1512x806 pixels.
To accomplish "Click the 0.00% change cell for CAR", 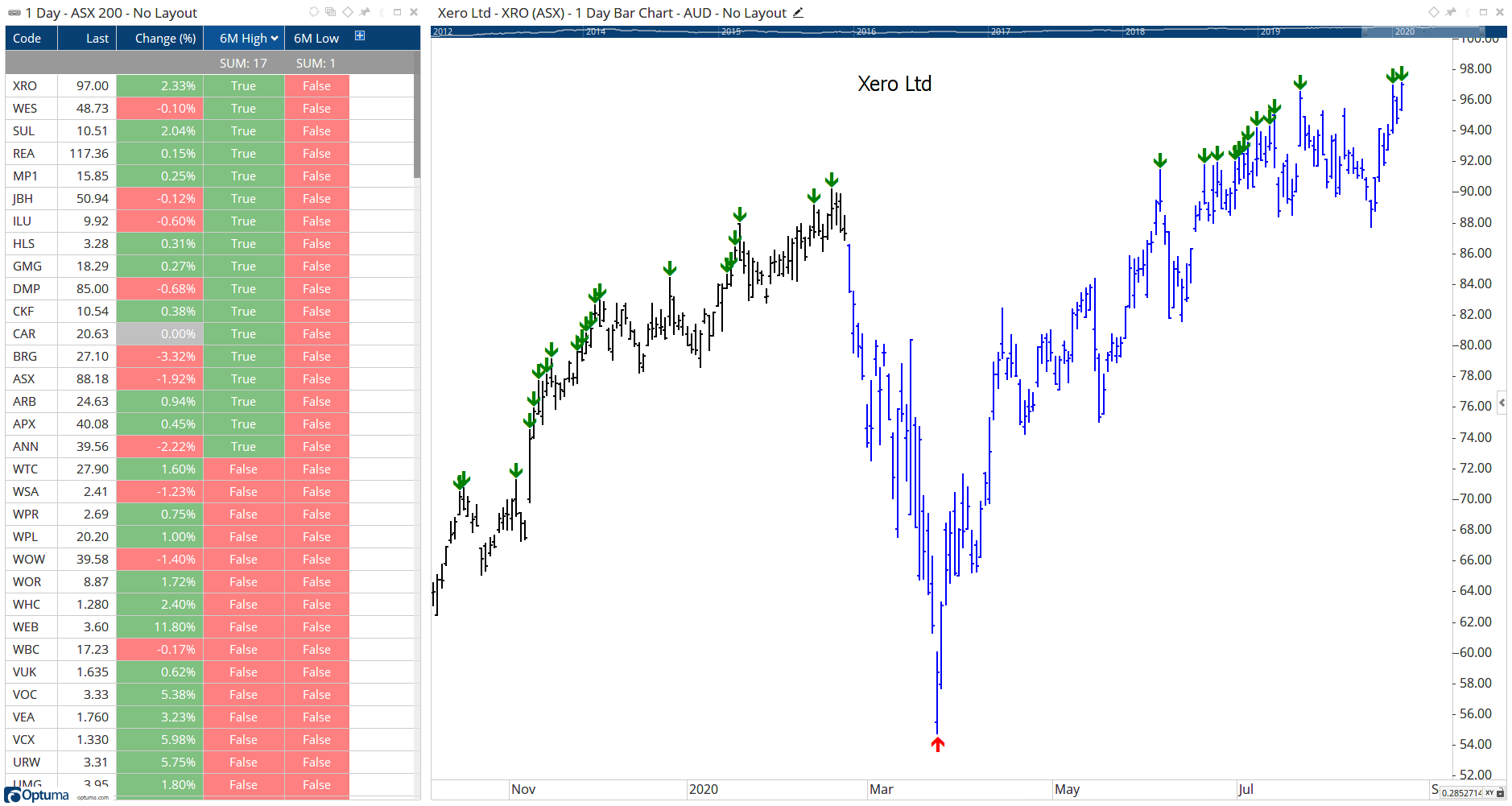I will pos(160,333).
